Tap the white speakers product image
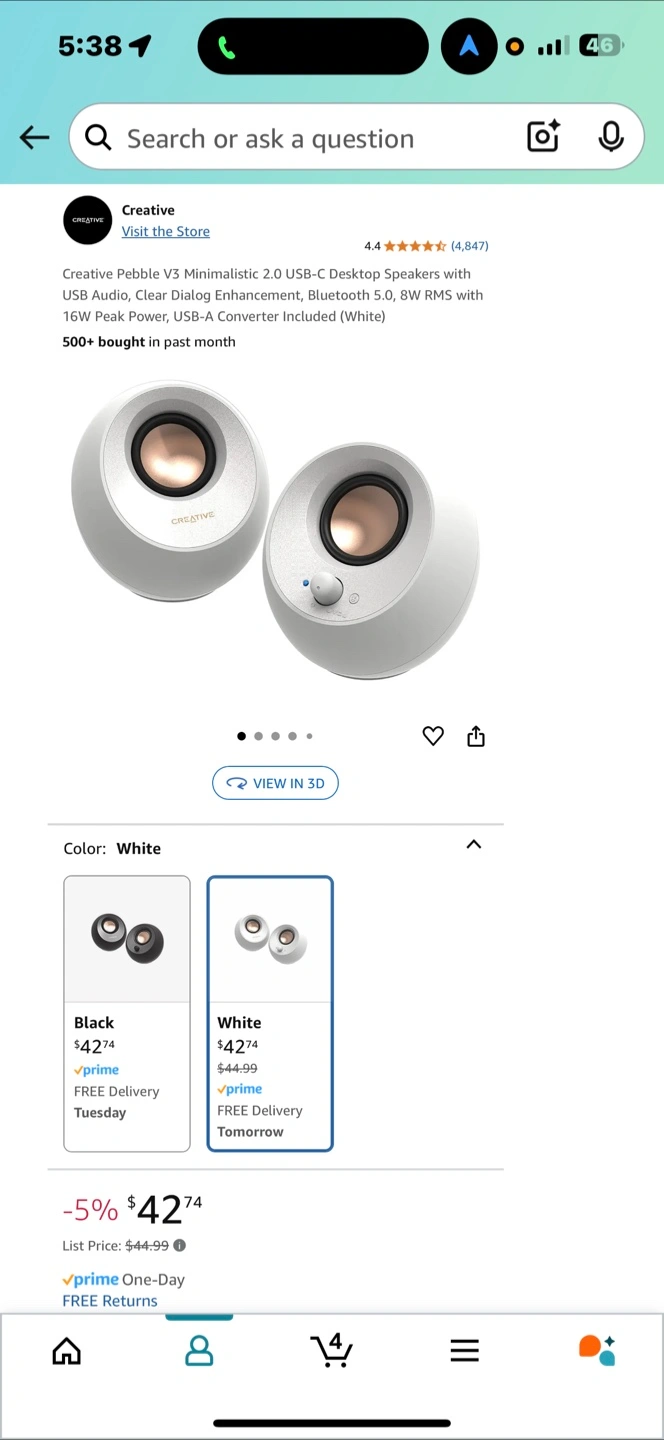Image resolution: width=664 pixels, height=1440 pixels. click(x=275, y=530)
